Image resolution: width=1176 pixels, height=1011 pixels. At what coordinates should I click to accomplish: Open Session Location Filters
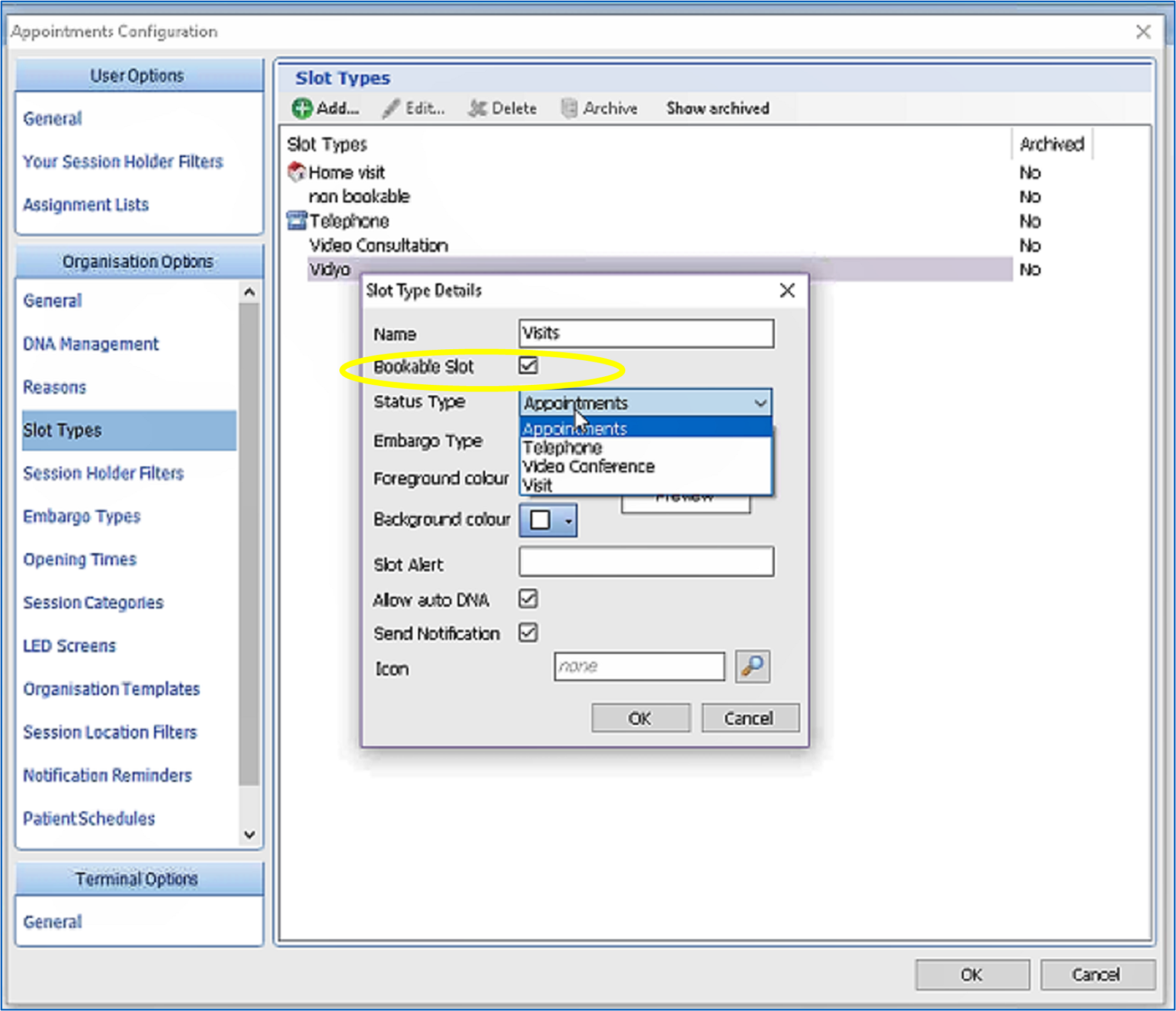pos(110,732)
